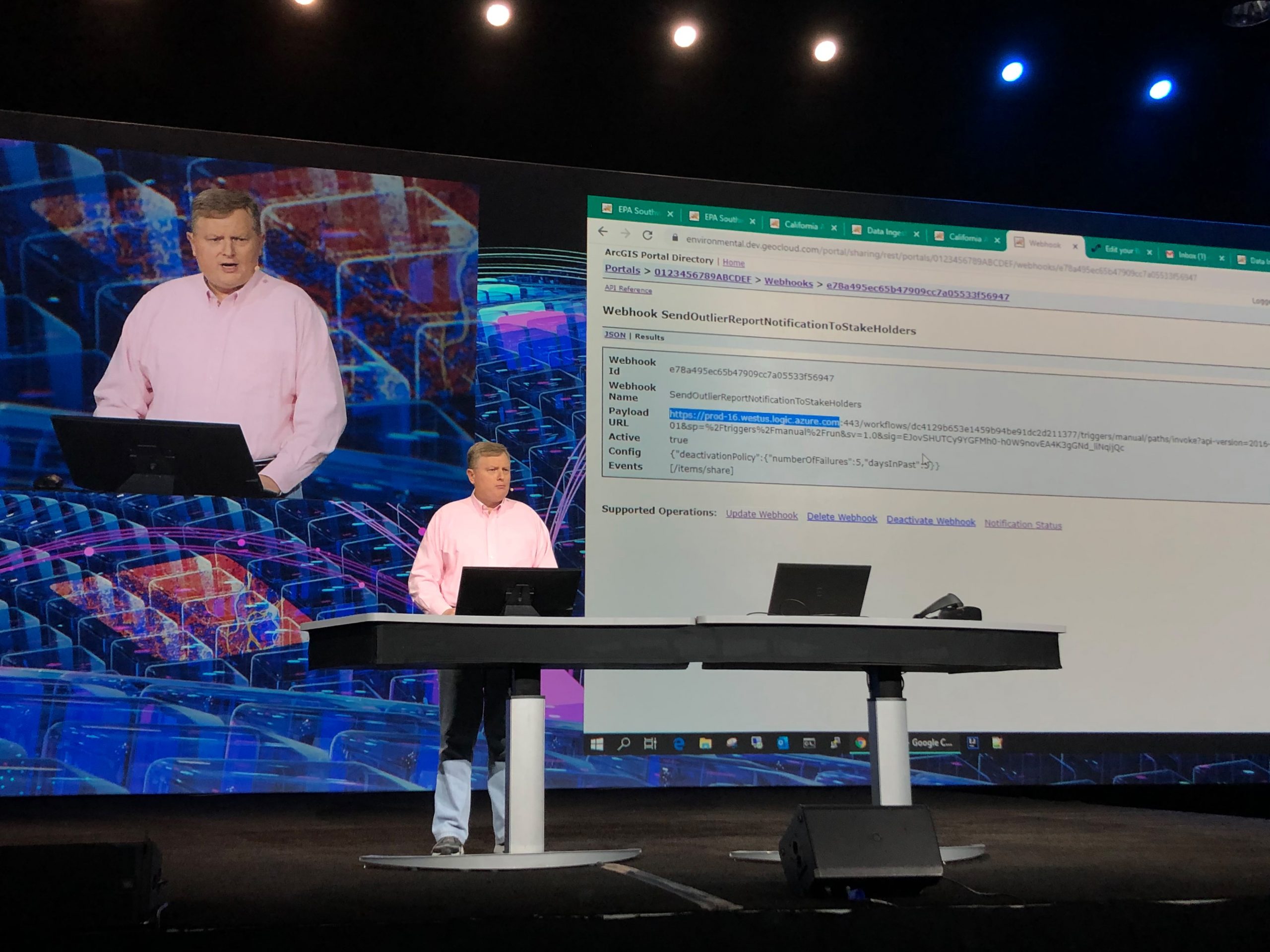Launch Edge from the taskbar

coord(678,744)
